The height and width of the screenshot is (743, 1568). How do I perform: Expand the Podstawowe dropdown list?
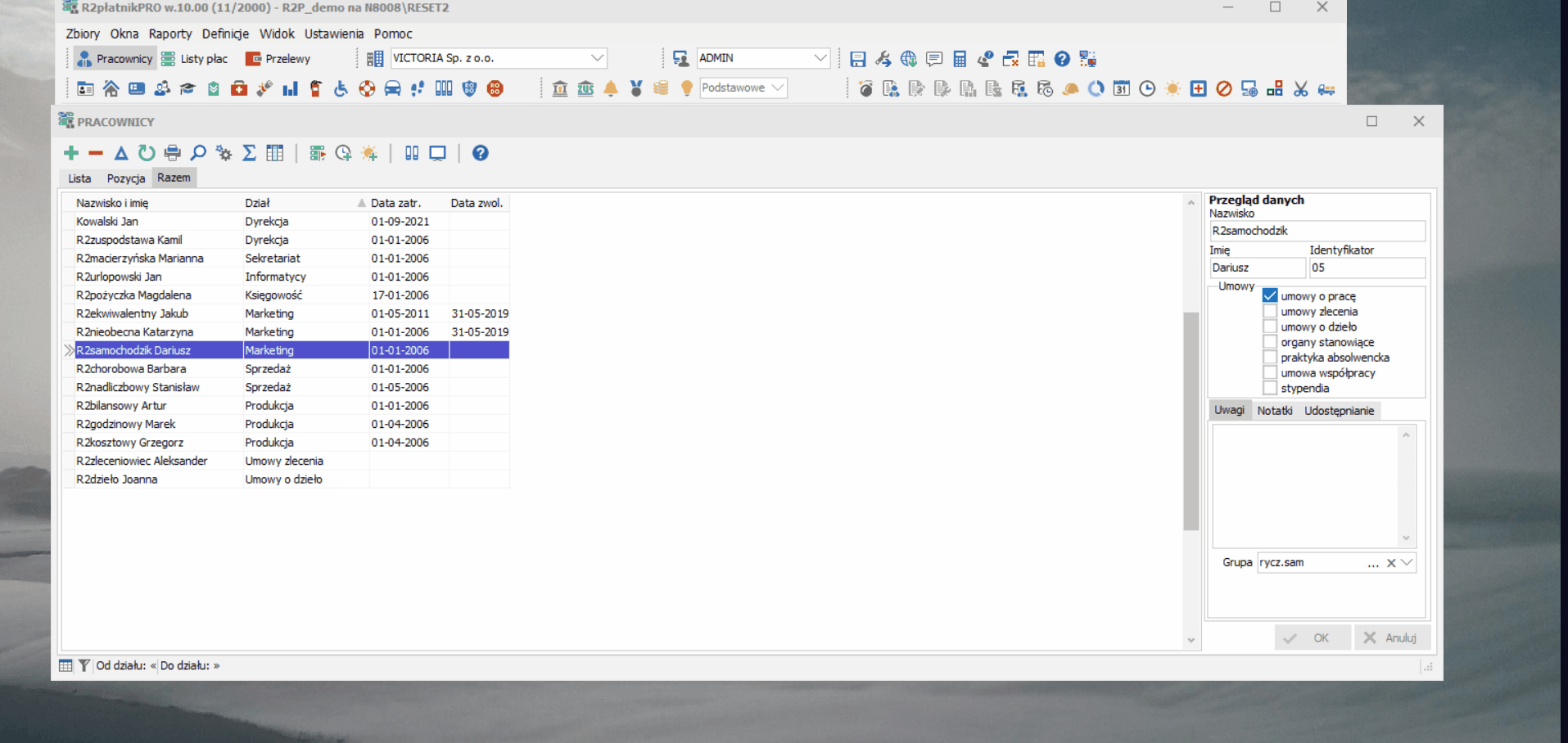coord(778,88)
